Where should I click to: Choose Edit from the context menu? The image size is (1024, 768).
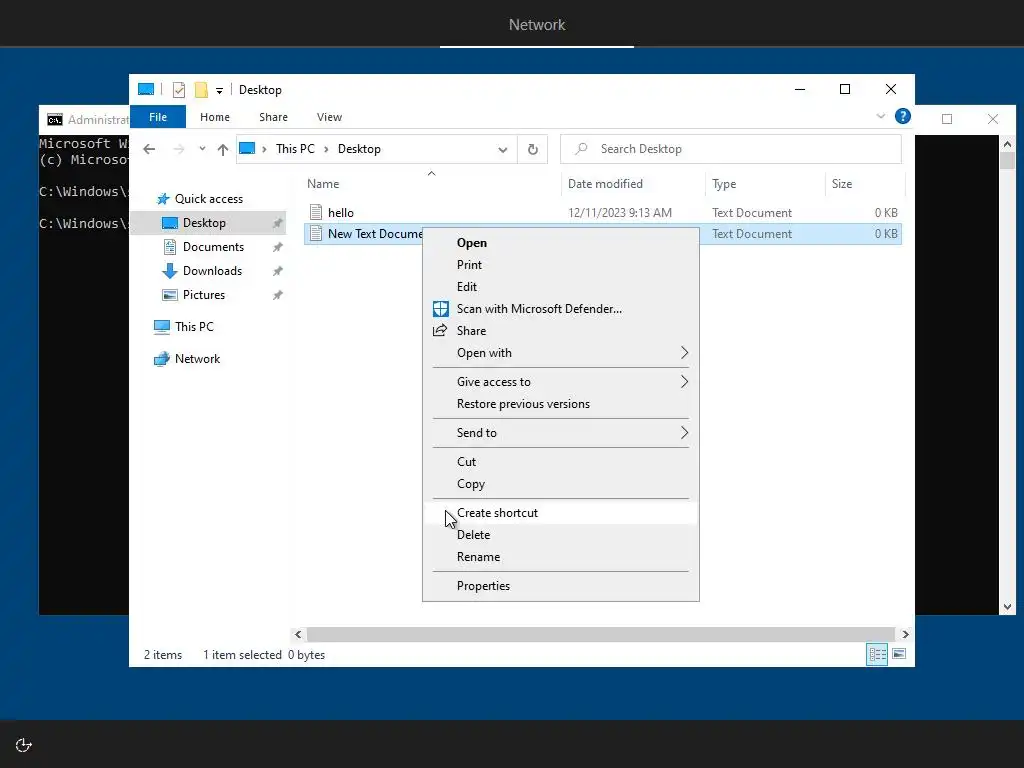(x=561, y=287)
